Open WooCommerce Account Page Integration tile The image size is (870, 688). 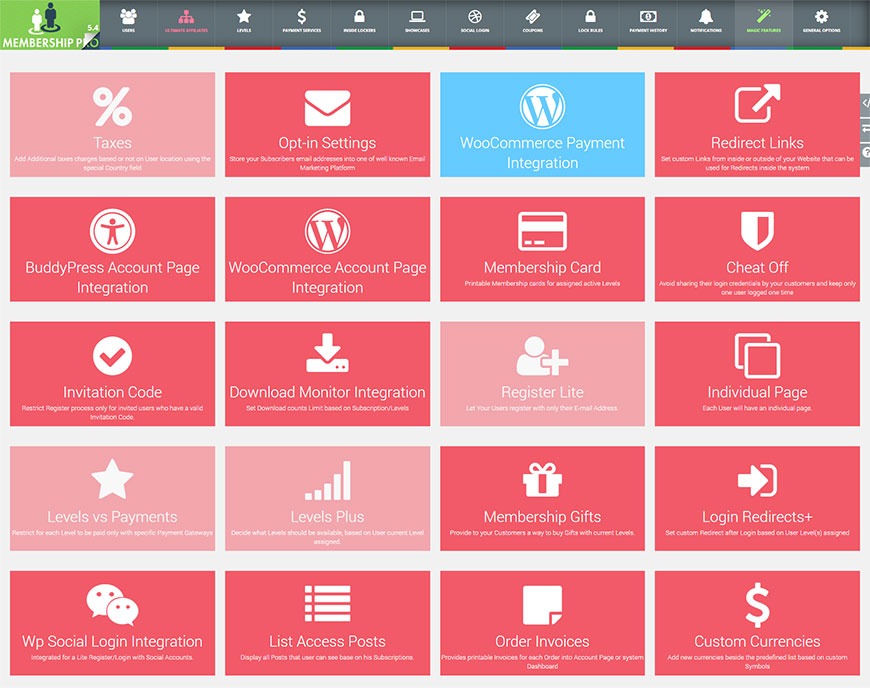327,249
